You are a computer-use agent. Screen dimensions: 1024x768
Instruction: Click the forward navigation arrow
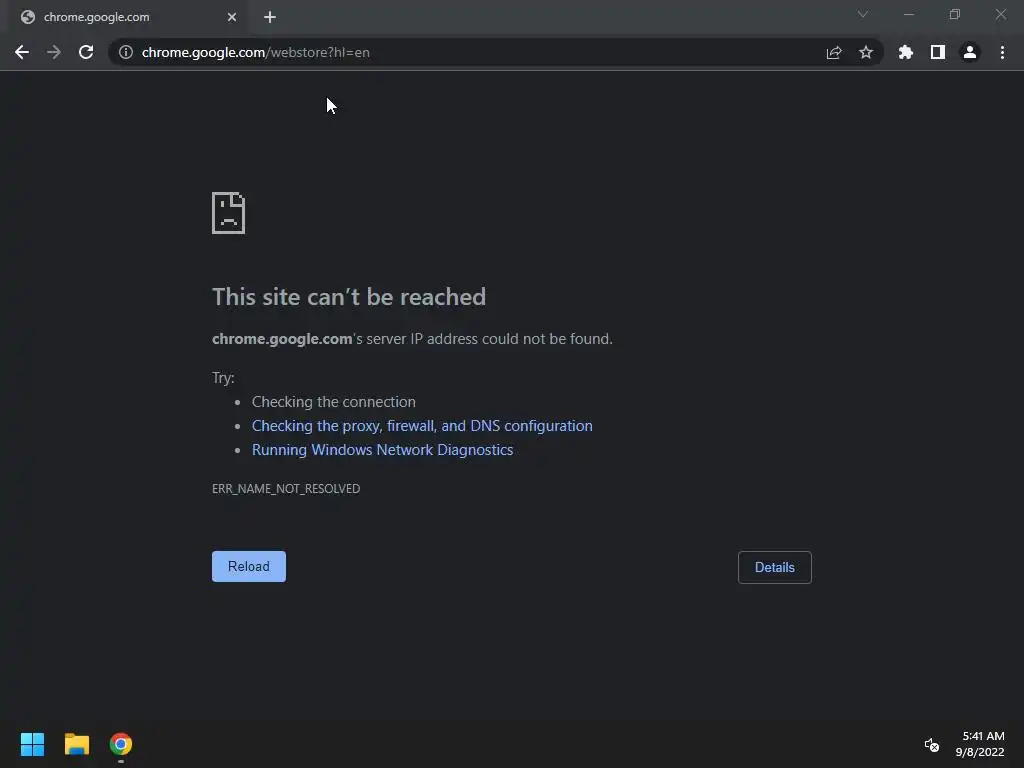click(54, 52)
